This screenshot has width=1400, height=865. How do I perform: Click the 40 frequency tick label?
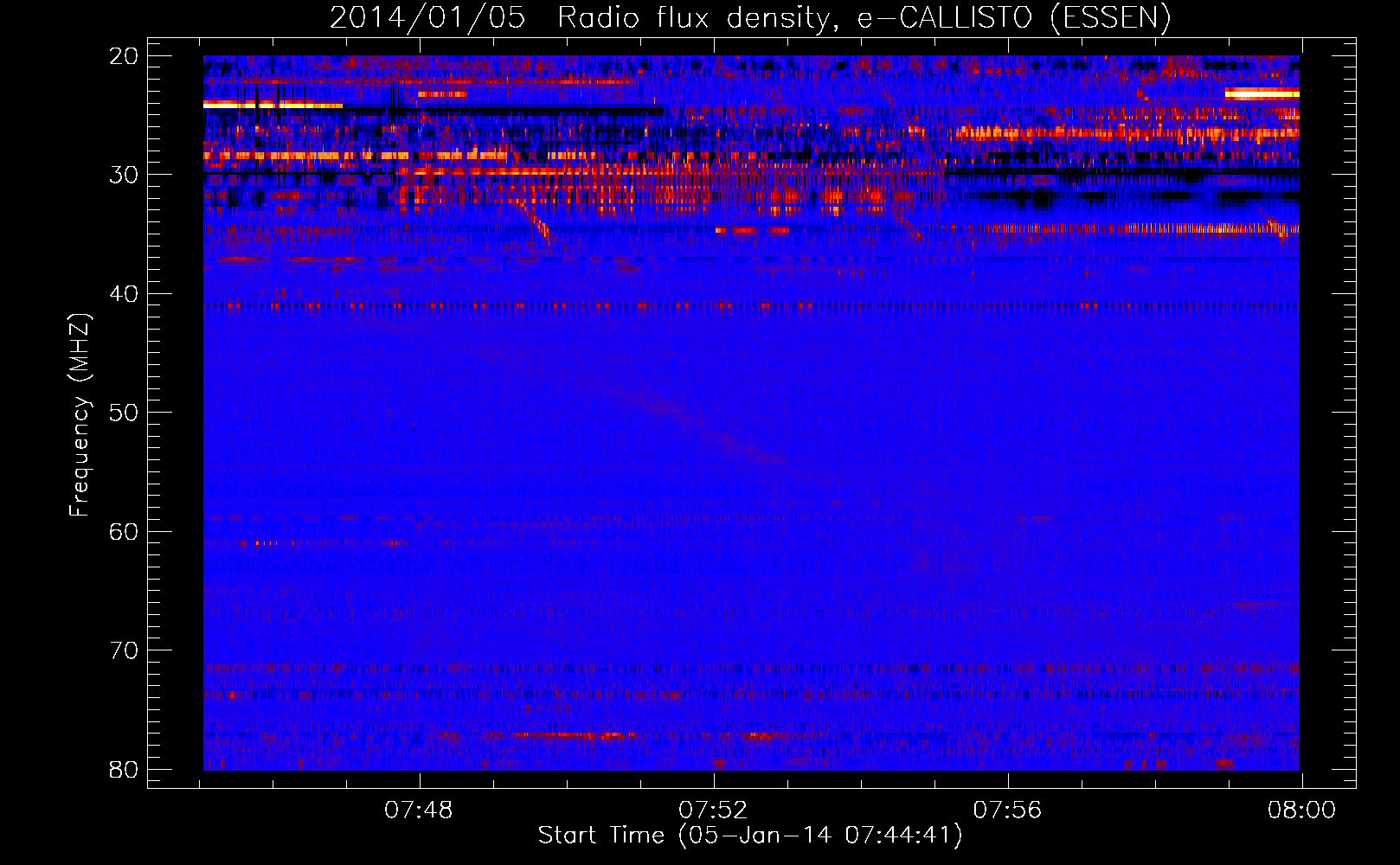125,294
